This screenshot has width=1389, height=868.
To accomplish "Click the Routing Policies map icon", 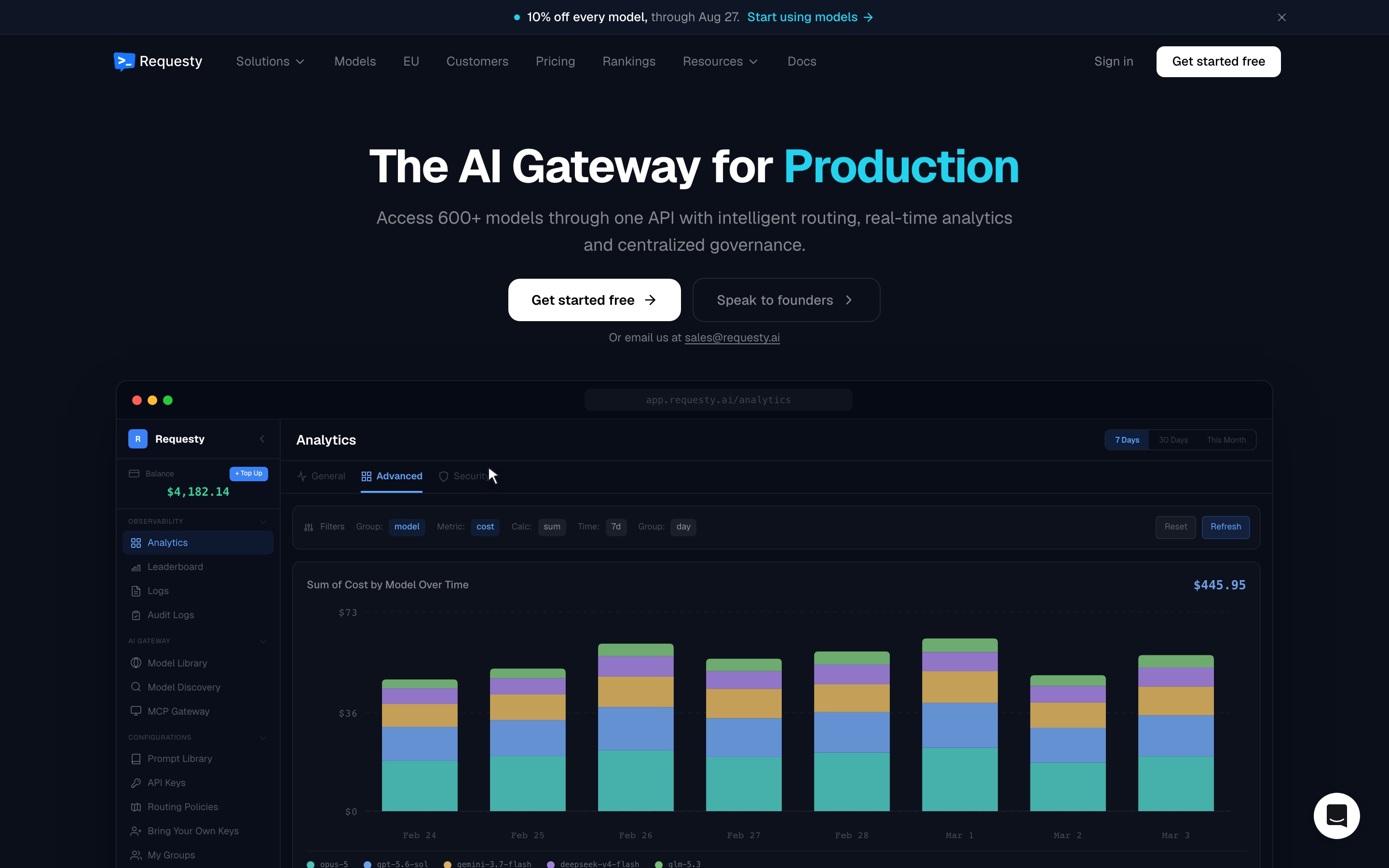I will (136, 807).
